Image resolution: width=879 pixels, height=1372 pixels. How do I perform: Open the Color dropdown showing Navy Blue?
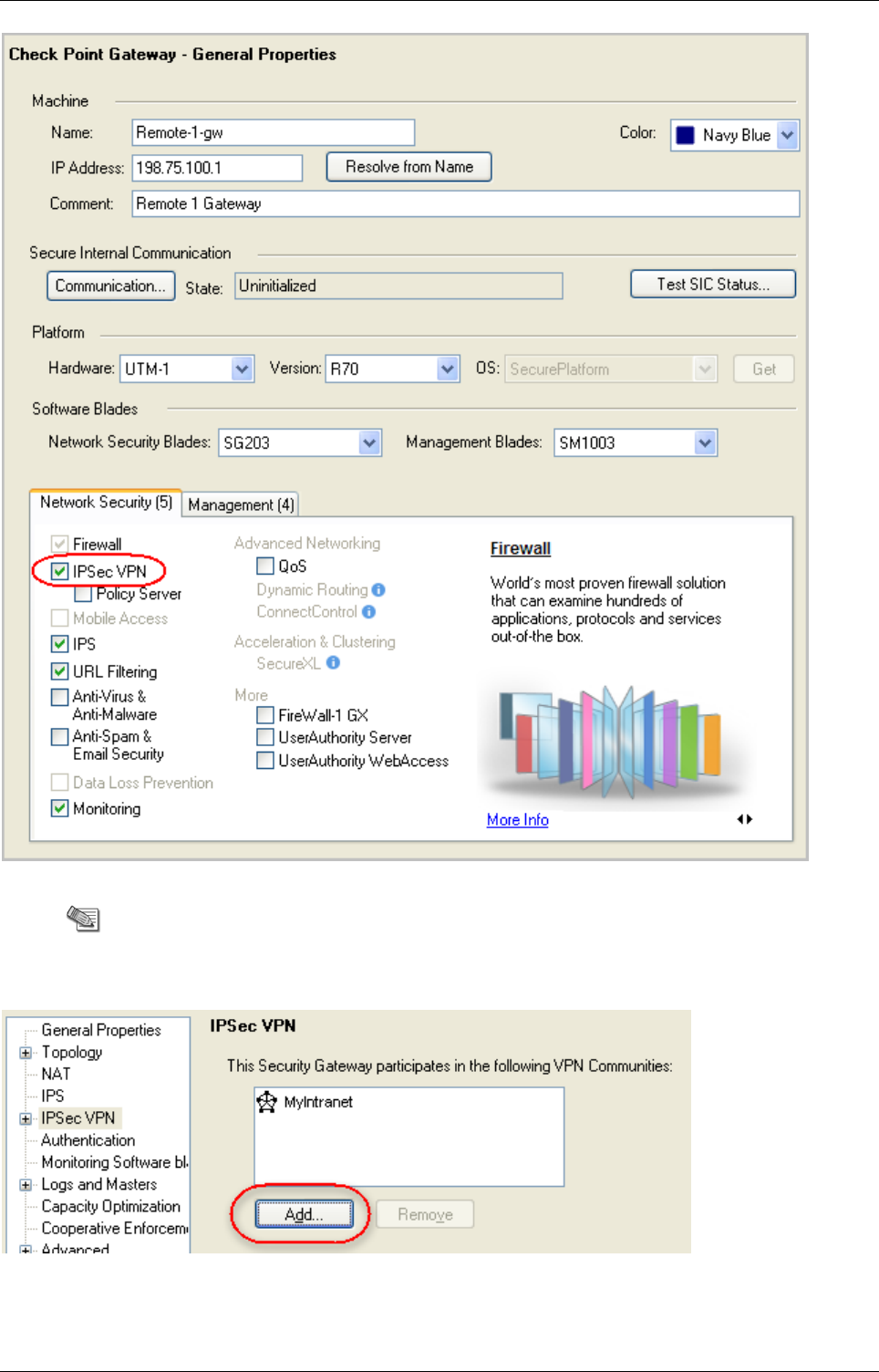pyautogui.click(x=788, y=135)
